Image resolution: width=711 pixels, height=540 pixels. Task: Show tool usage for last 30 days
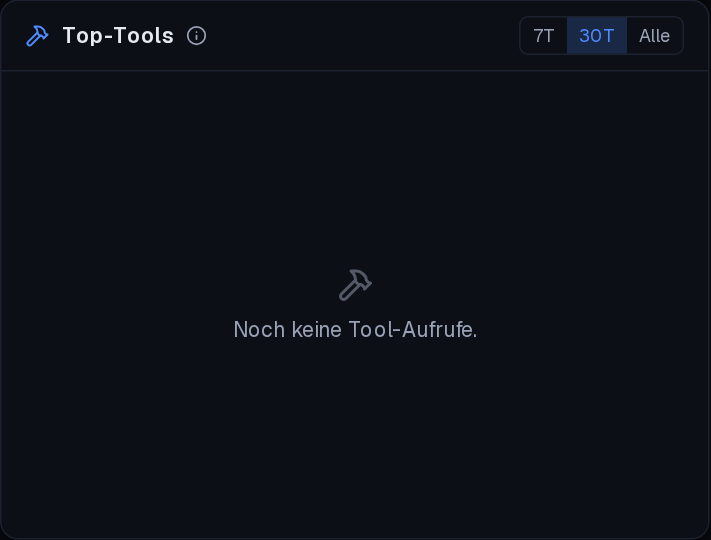[x=597, y=36]
